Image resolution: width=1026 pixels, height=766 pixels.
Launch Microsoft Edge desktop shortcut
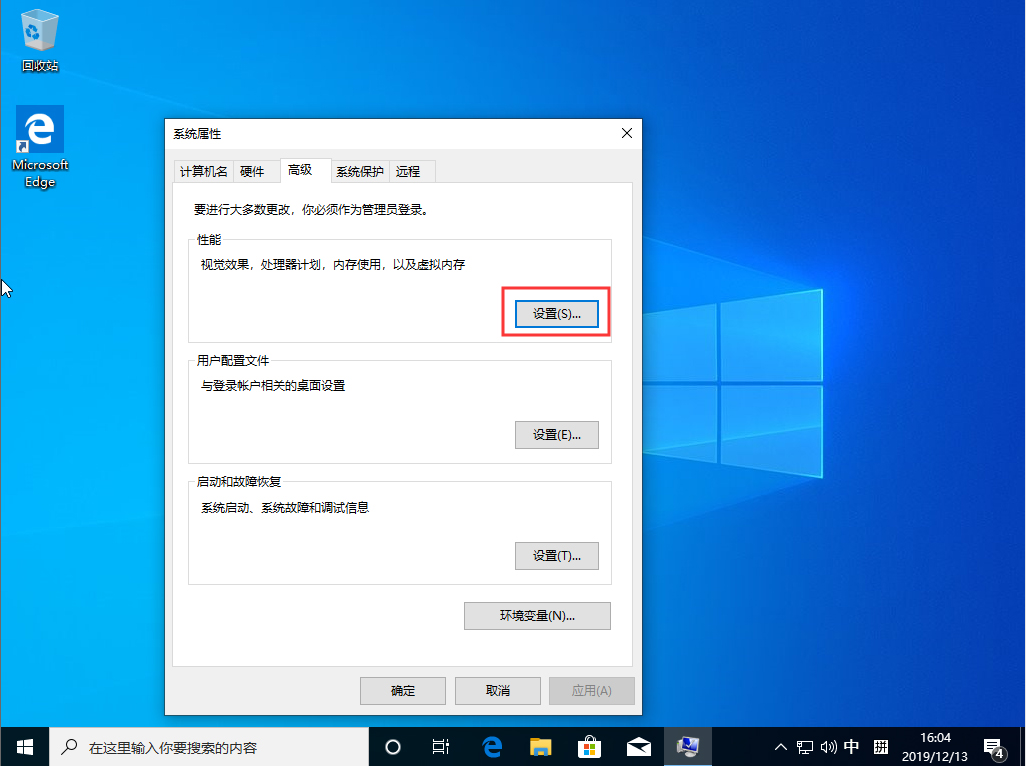pyautogui.click(x=39, y=133)
